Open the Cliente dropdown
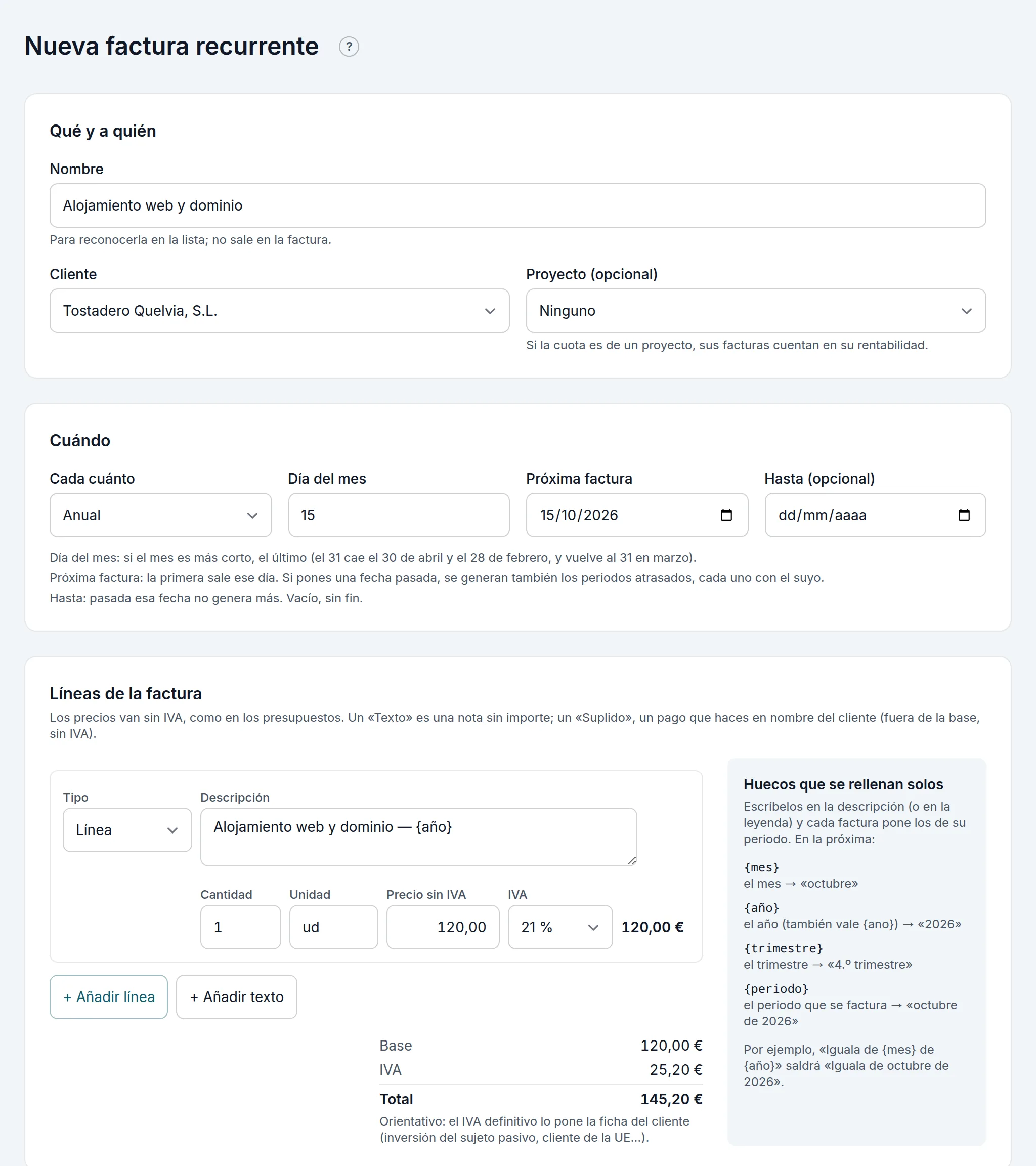 pyautogui.click(x=279, y=311)
